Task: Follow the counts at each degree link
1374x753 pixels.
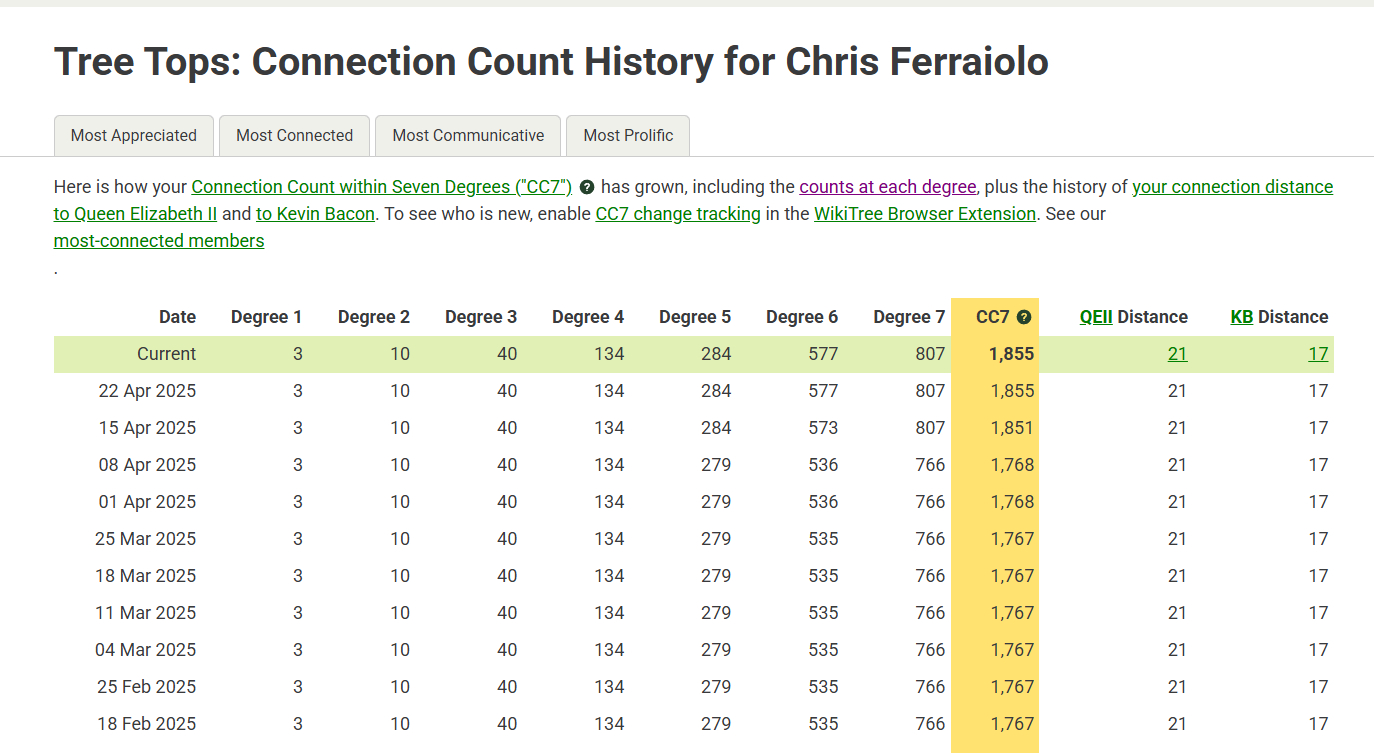Action: 887,187
